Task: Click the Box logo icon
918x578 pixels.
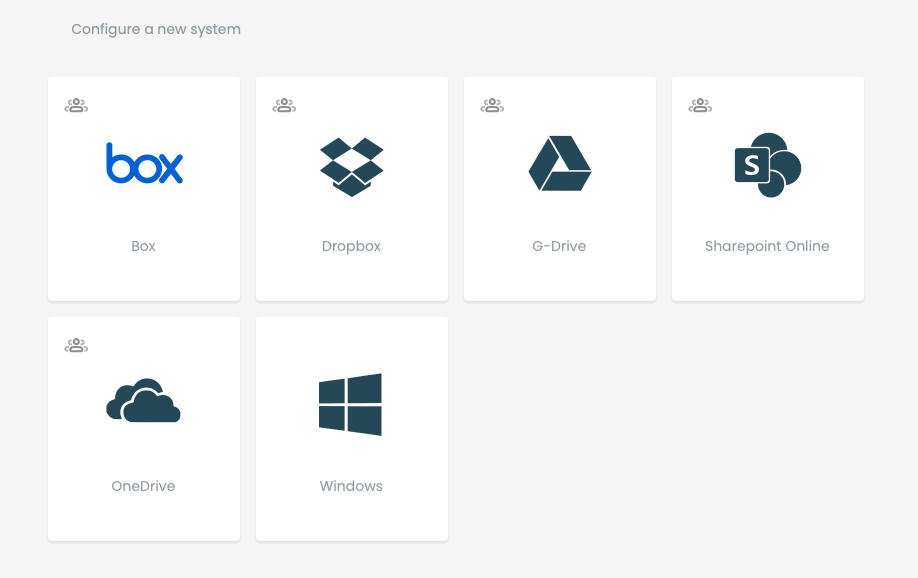Action: click(144, 163)
